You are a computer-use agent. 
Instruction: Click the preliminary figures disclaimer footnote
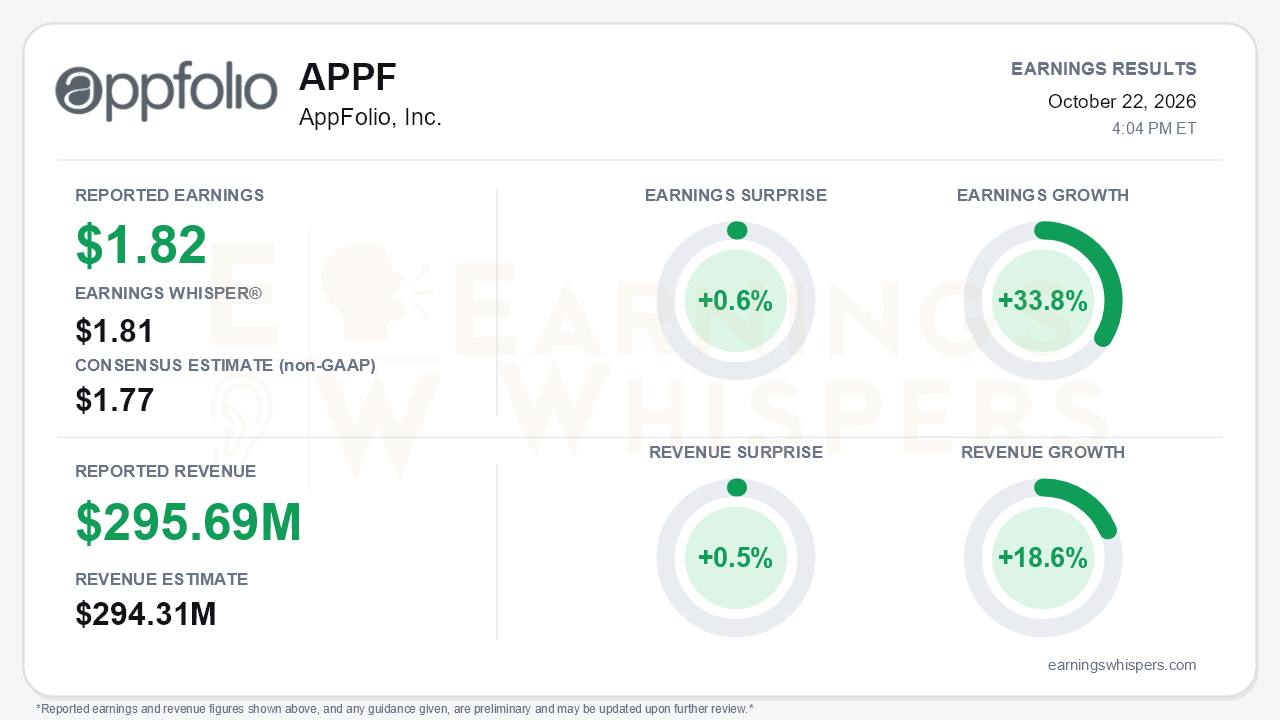(395, 709)
